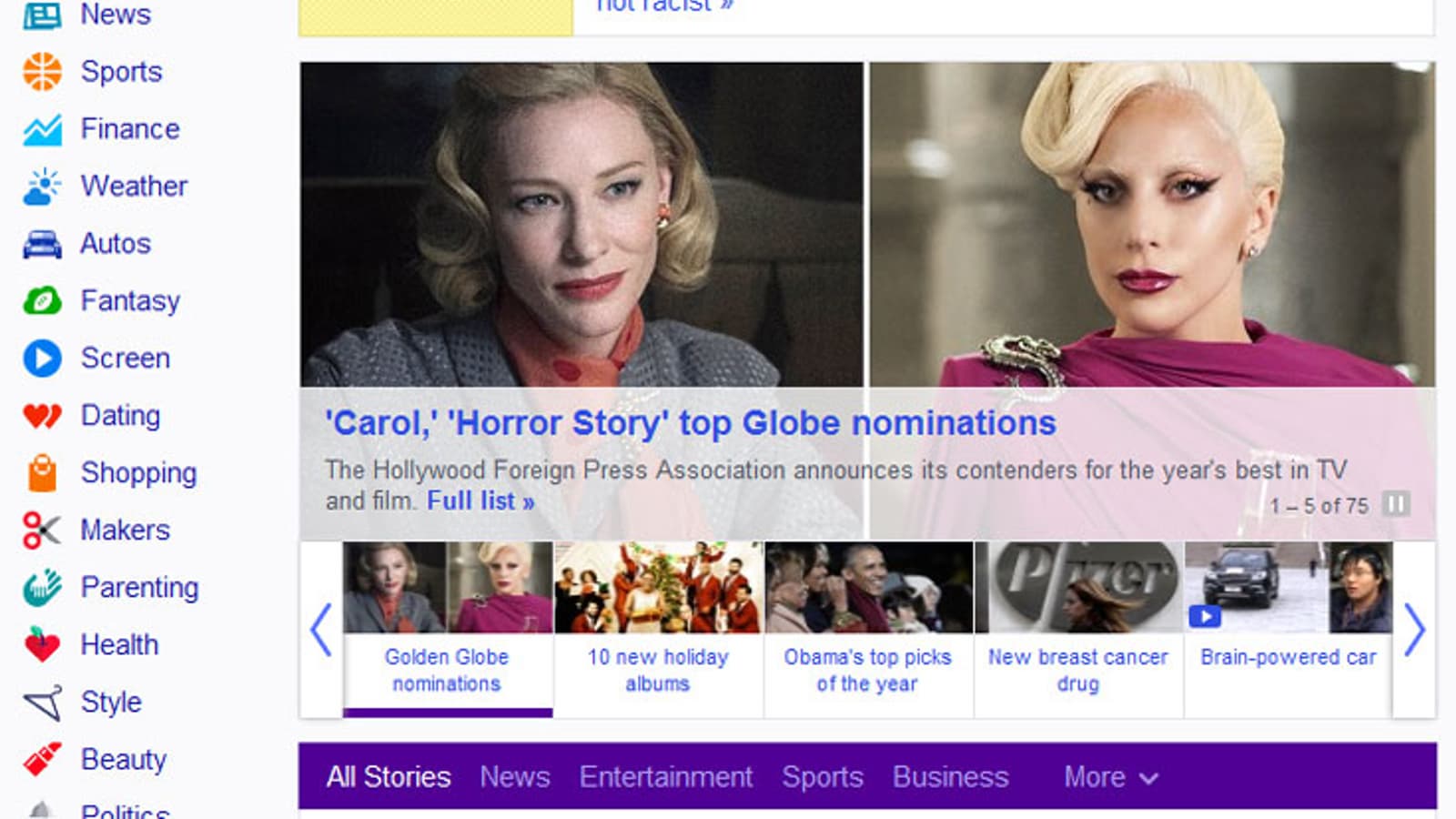Play the Brain-powered car video icon
The image size is (1456, 819).
[x=1205, y=617]
